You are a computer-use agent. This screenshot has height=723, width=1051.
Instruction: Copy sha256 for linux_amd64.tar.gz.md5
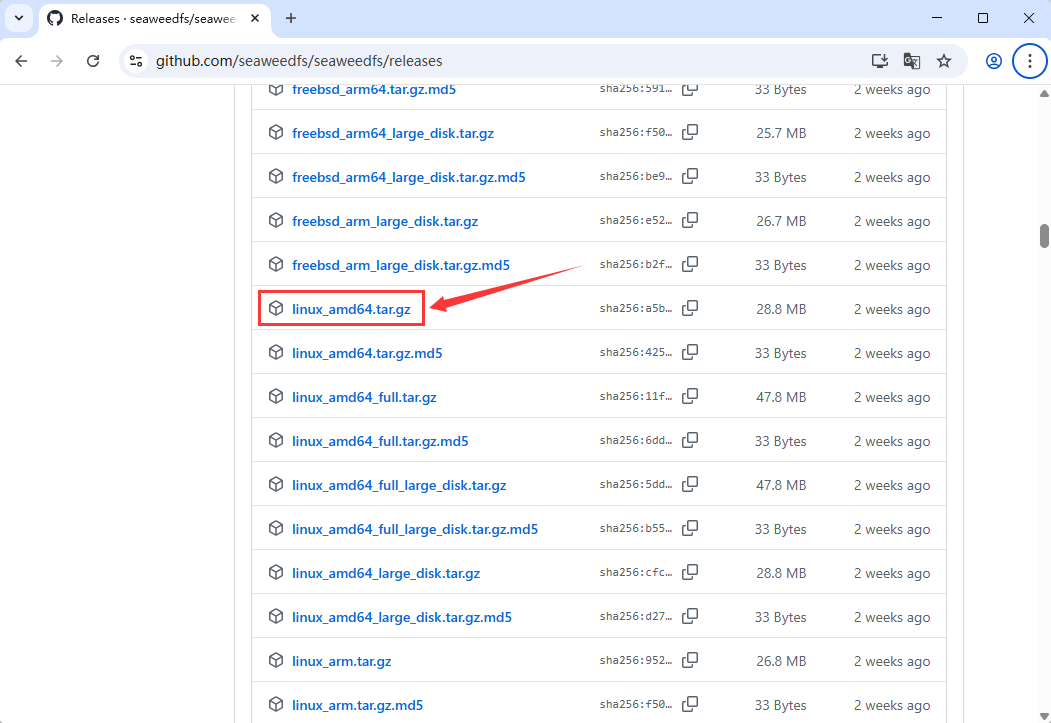point(690,352)
